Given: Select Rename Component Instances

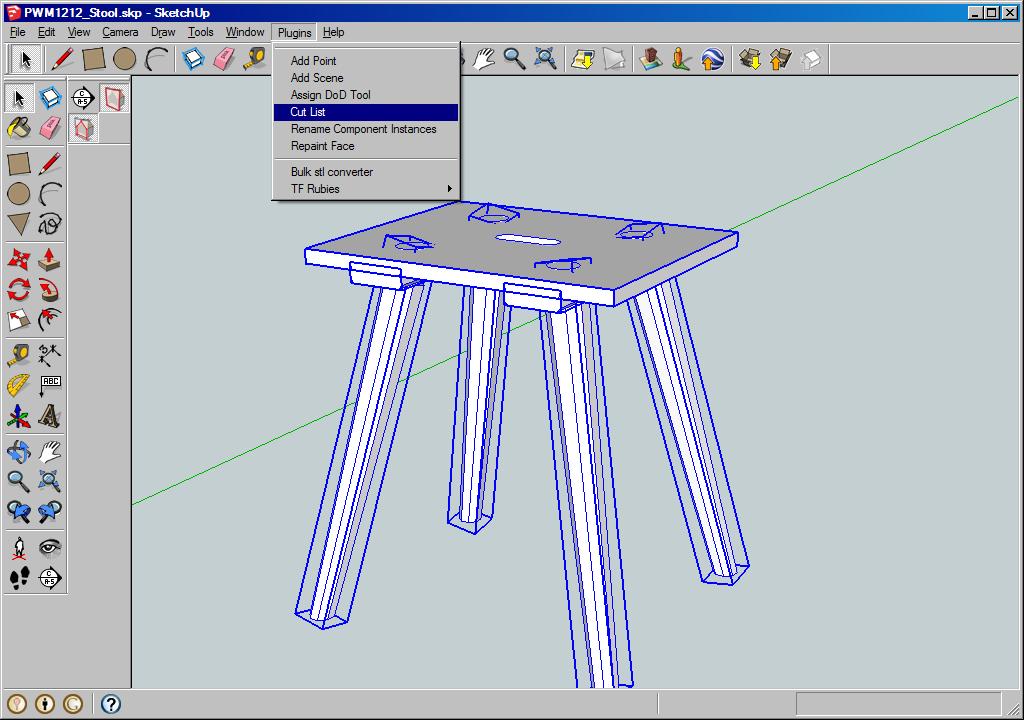Looking at the screenshot, I should tap(363, 129).
